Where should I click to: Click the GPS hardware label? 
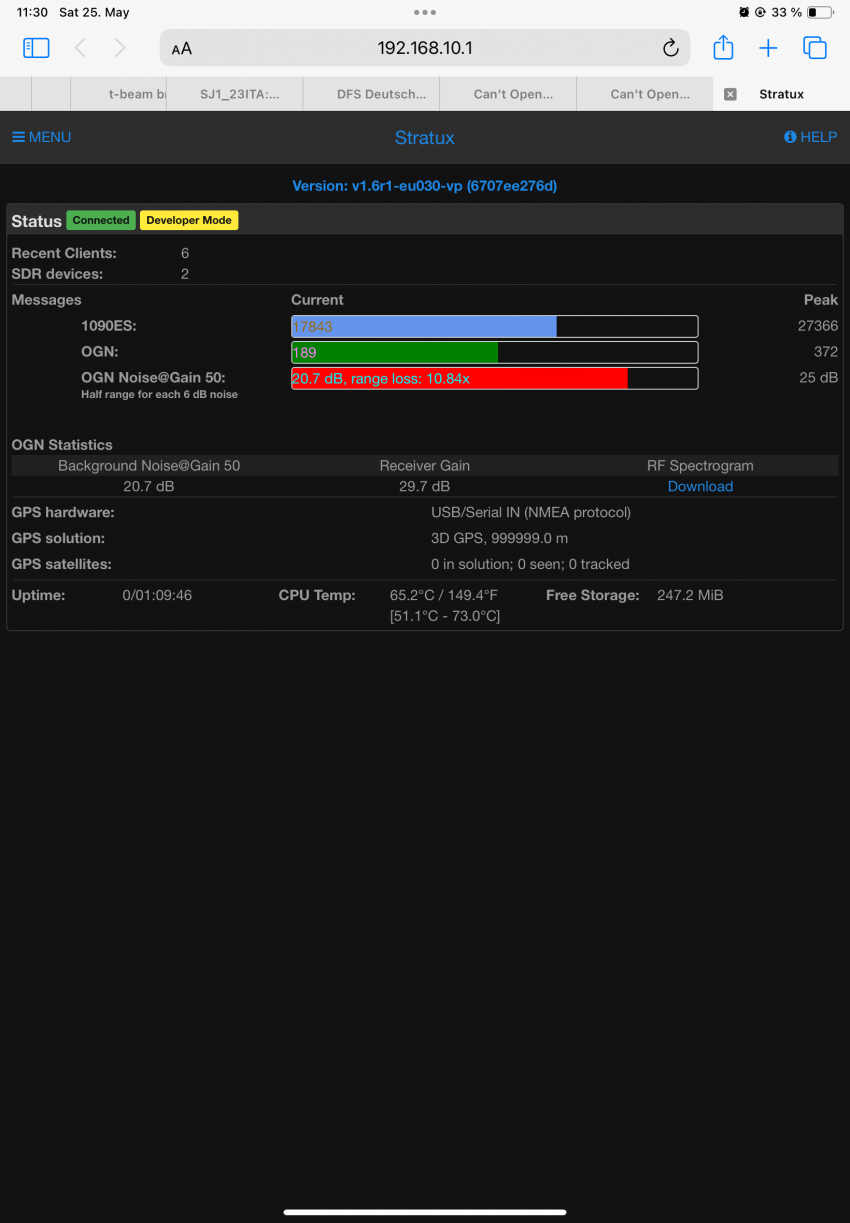(x=63, y=512)
